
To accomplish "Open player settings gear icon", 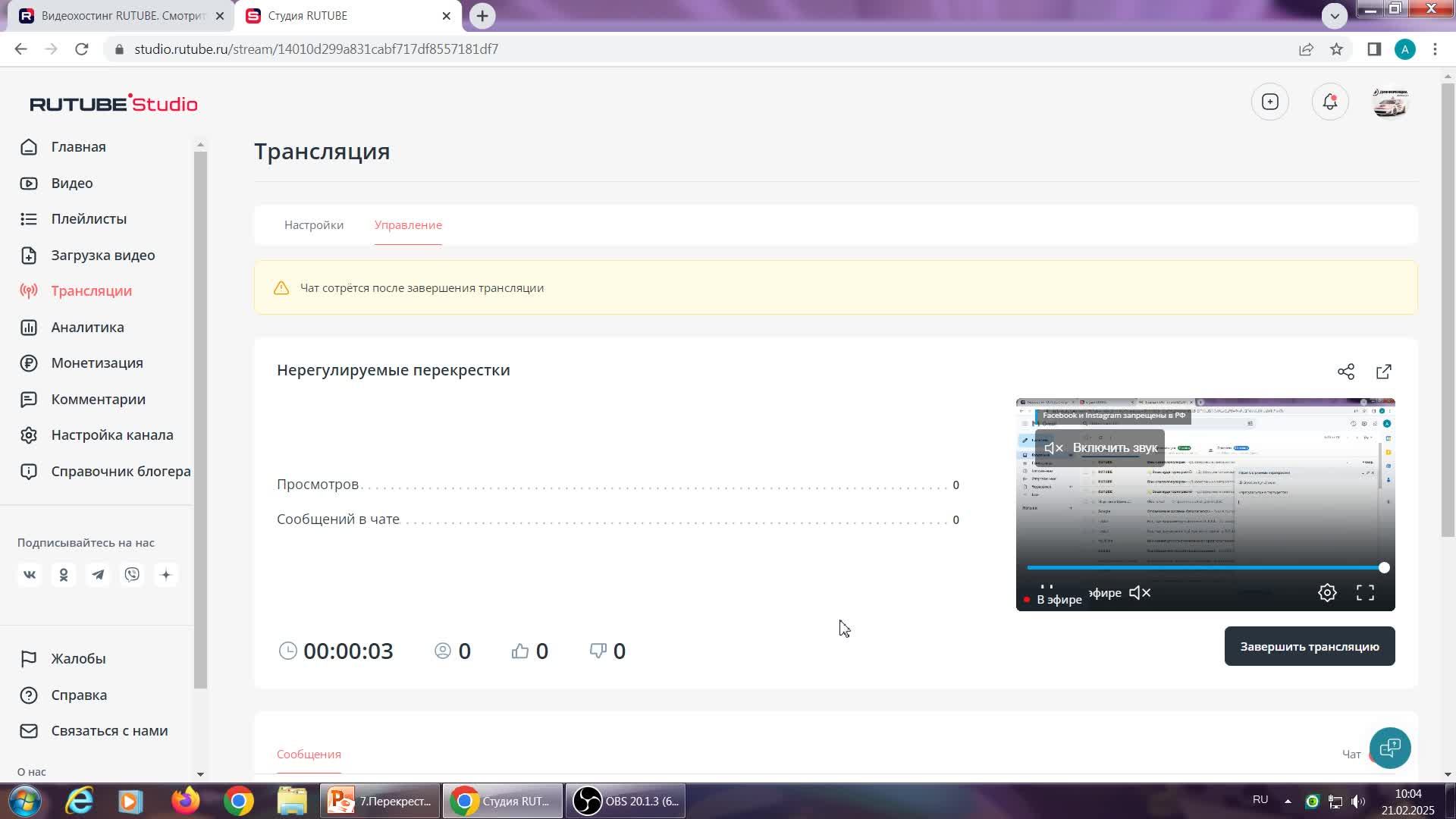I will (x=1326, y=593).
